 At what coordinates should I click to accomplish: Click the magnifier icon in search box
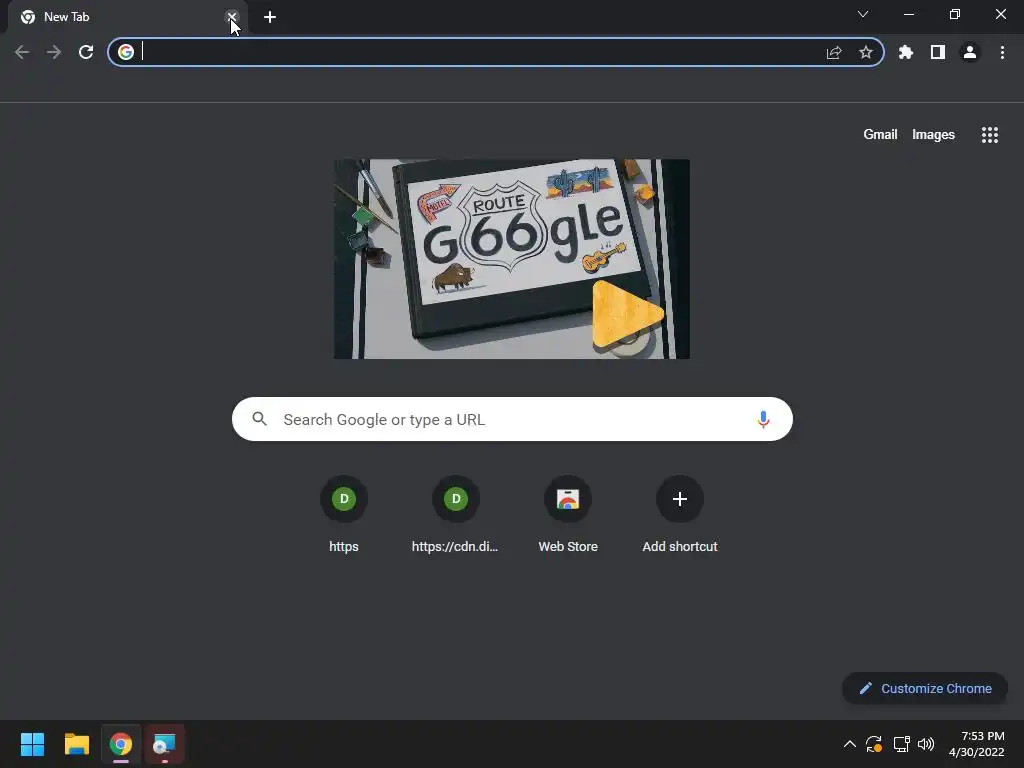(259, 419)
